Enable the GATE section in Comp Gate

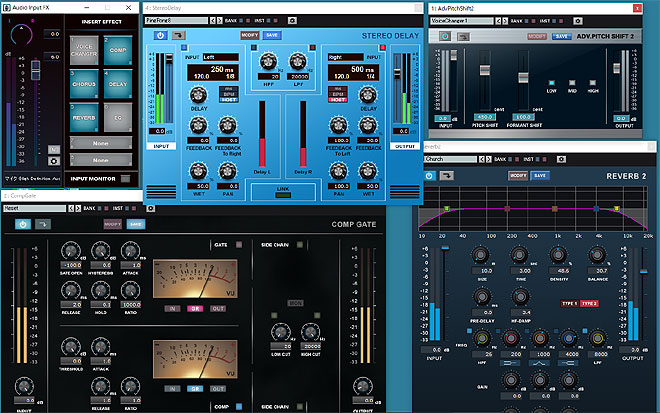(x=239, y=245)
